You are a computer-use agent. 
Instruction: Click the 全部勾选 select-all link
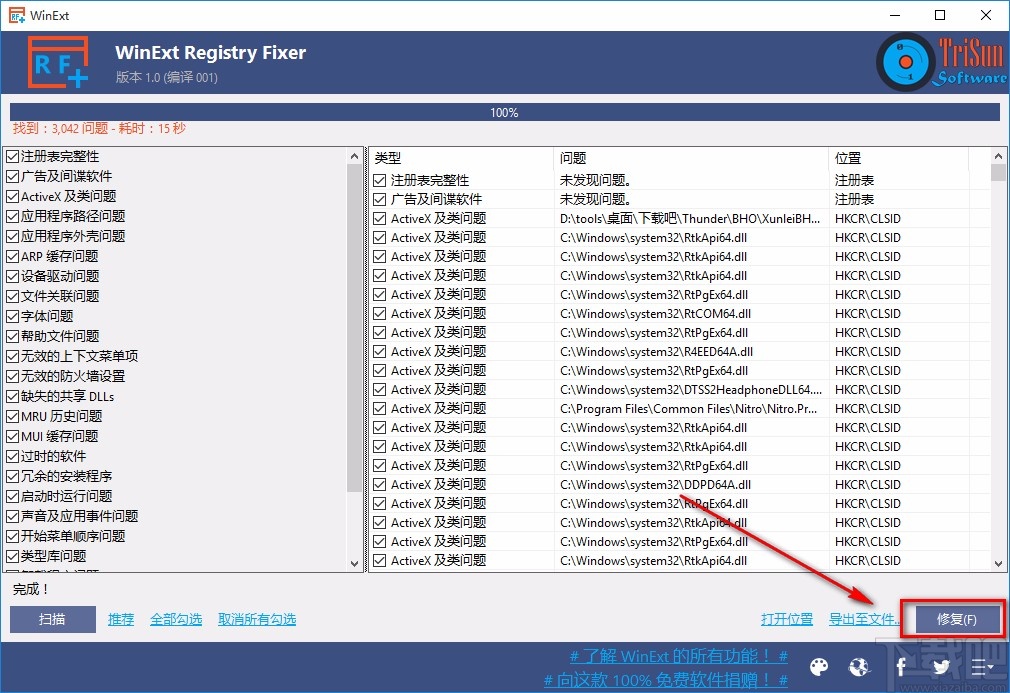tap(176, 620)
